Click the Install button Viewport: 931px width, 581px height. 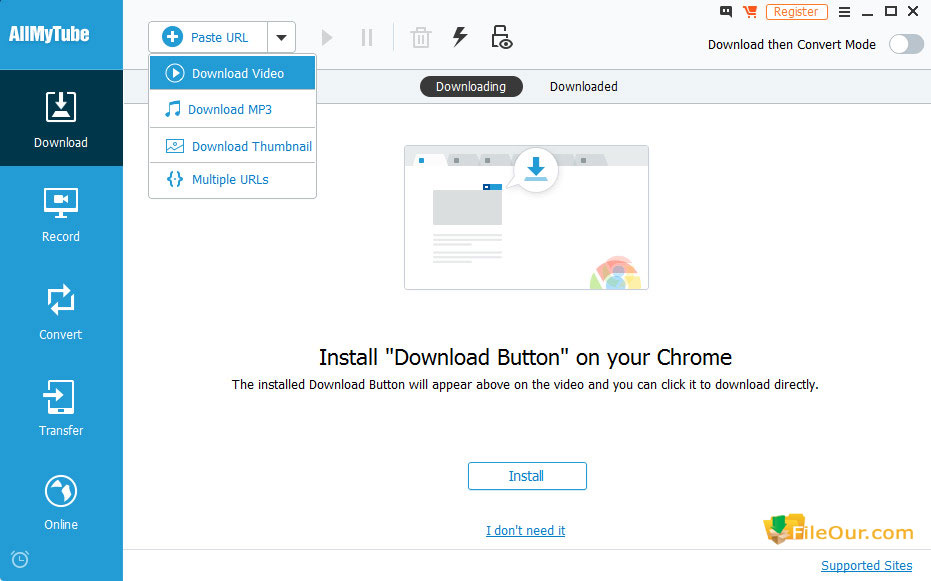point(527,476)
